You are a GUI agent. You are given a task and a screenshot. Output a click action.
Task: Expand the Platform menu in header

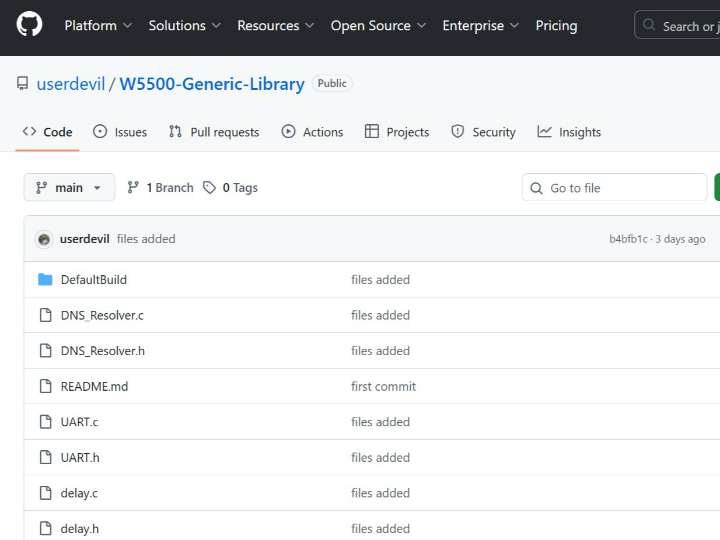97,26
